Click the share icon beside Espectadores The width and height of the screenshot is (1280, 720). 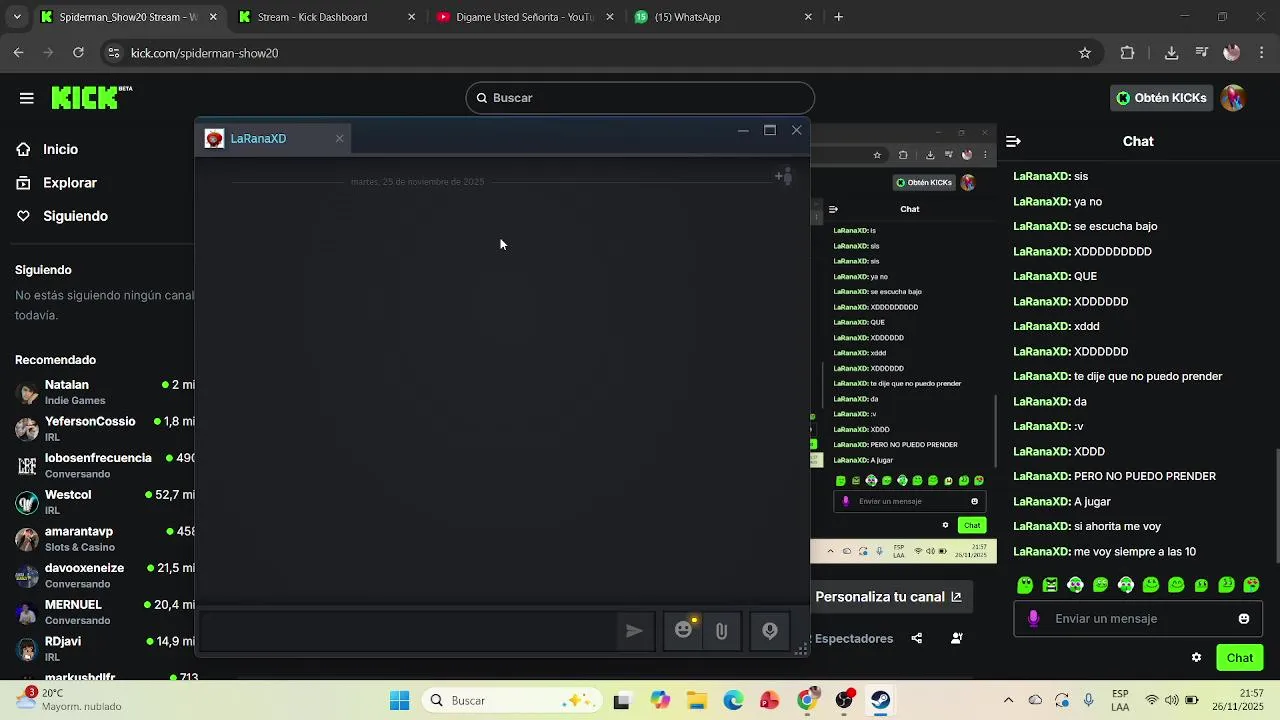click(x=917, y=639)
